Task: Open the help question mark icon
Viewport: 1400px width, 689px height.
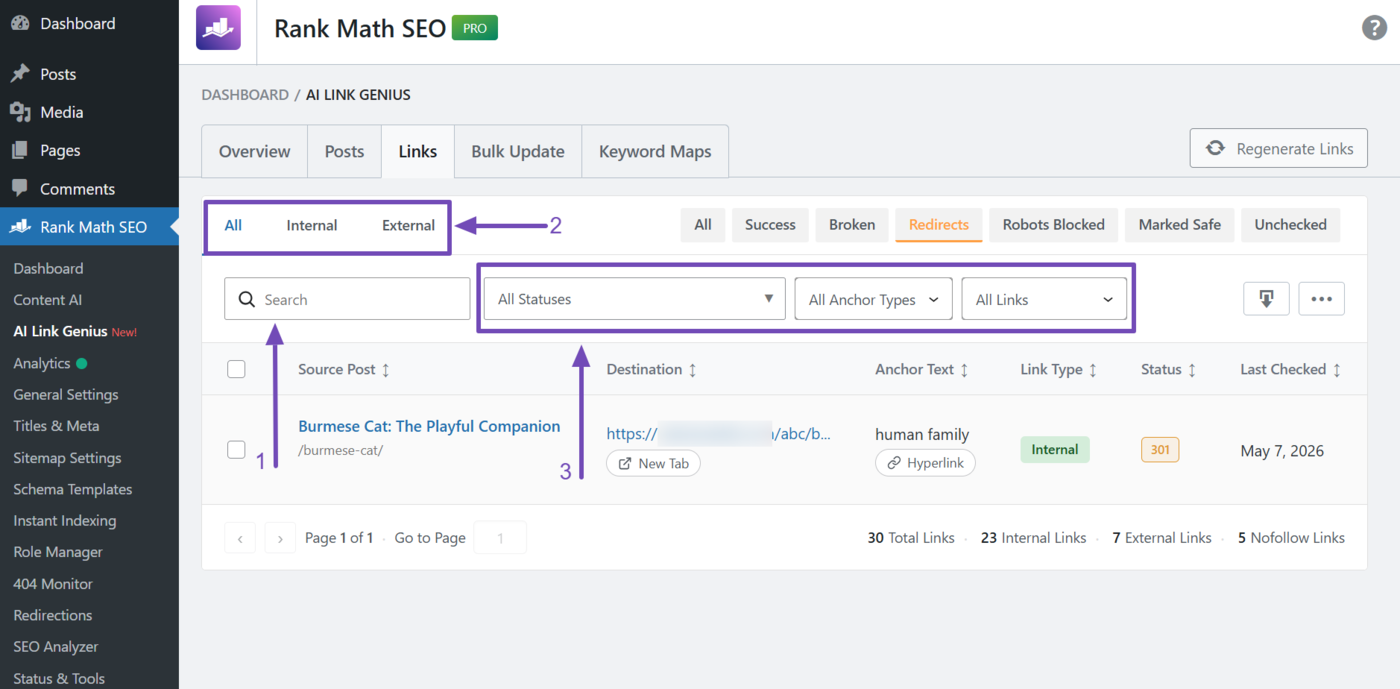Action: [1374, 28]
